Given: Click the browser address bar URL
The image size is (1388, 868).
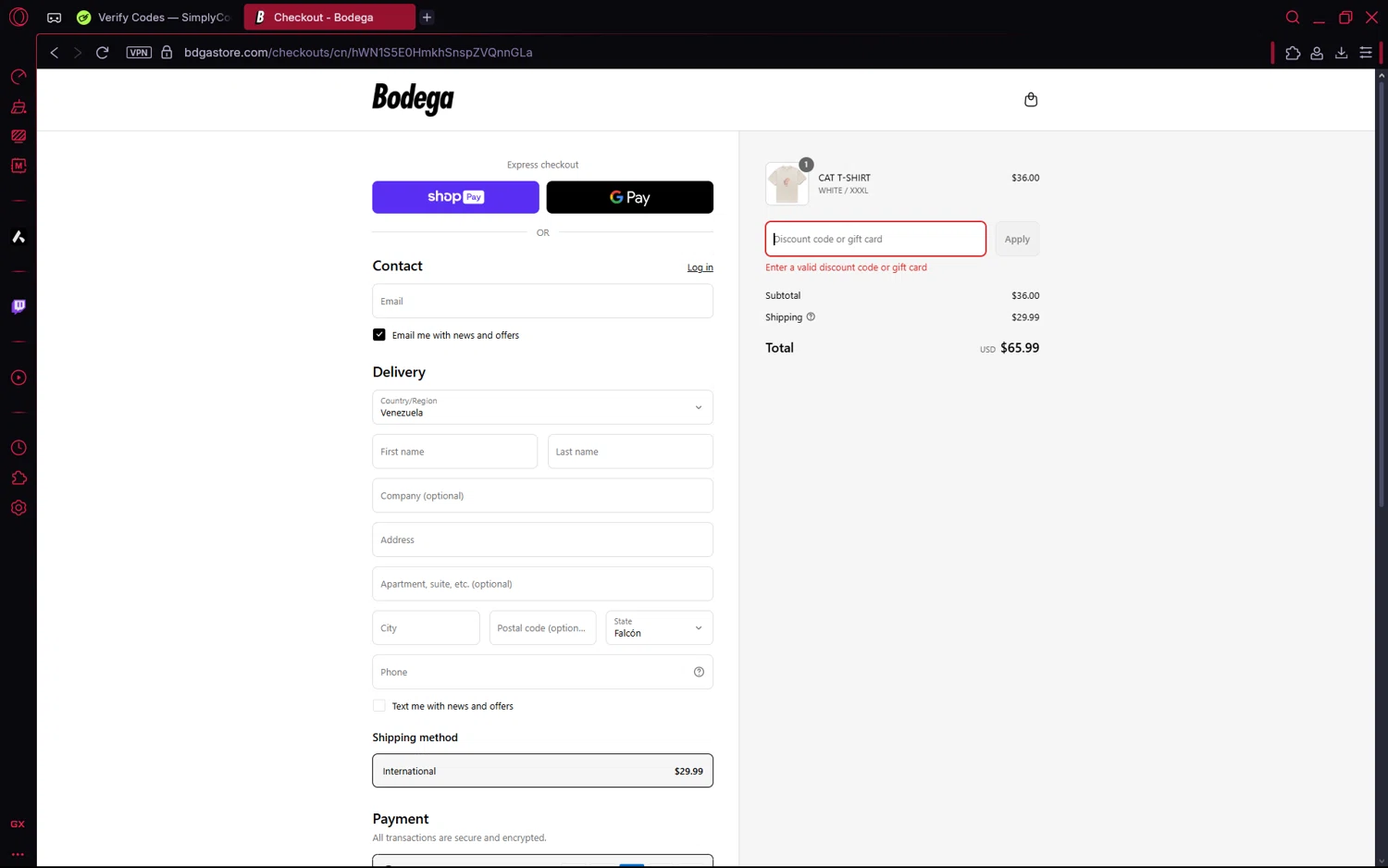Looking at the screenshot, I should pyautogui.click(x=358, y=53).
